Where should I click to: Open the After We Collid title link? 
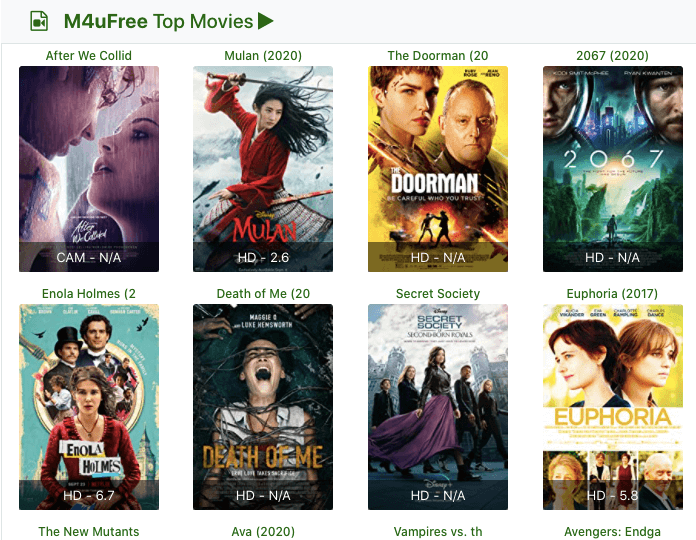click(89, 55)
